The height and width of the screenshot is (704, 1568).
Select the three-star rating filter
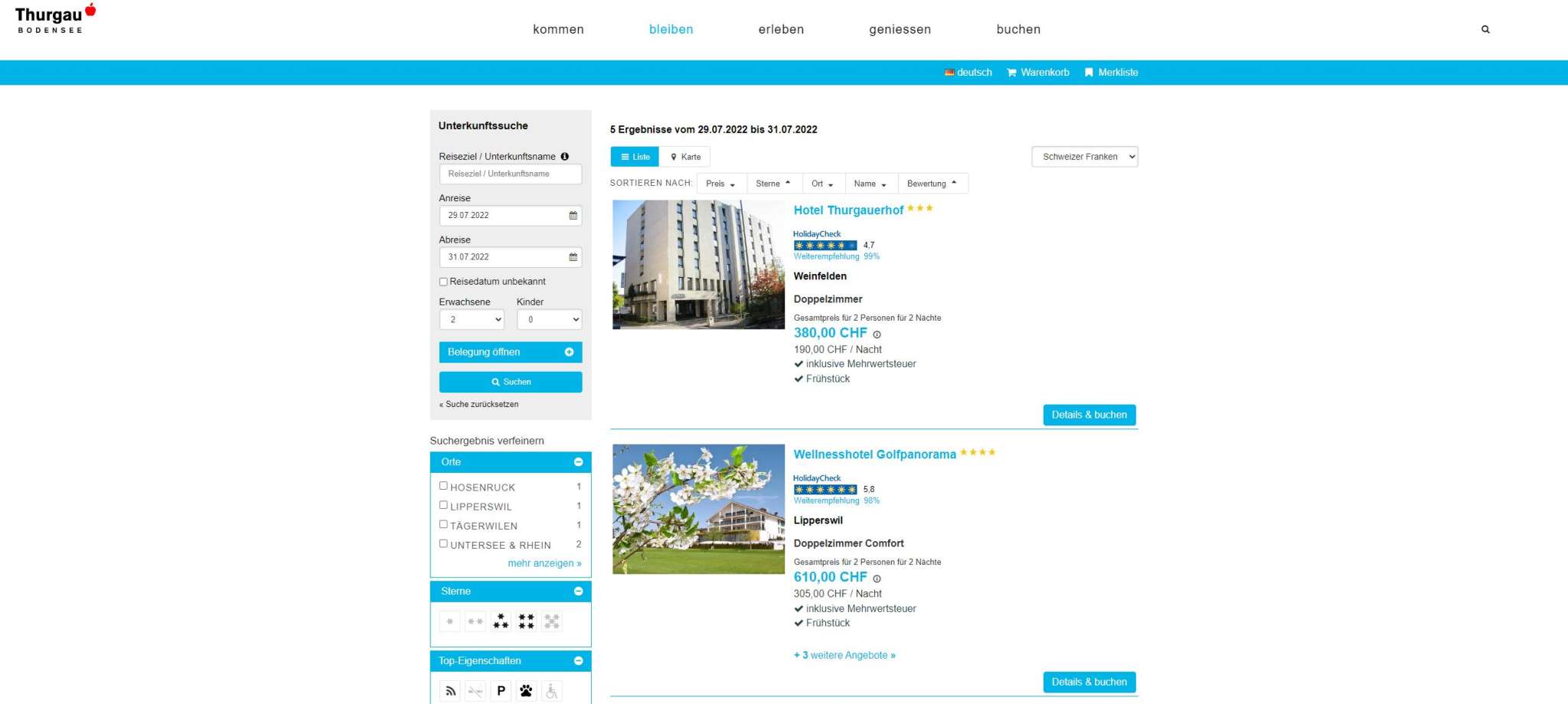(501, 621)
